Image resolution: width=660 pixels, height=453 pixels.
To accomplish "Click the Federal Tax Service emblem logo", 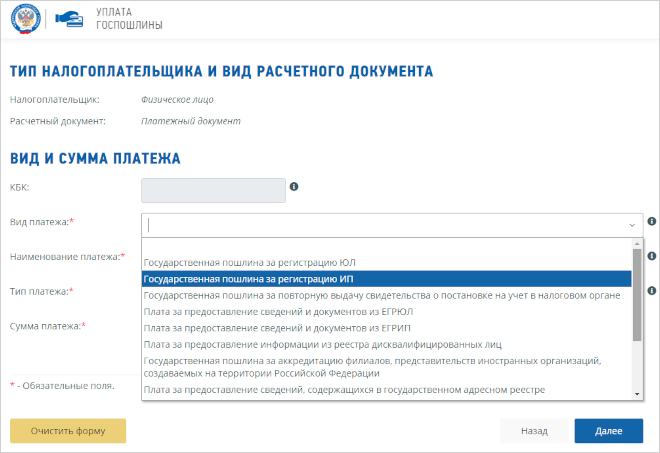I will click(x=26, y=19).
